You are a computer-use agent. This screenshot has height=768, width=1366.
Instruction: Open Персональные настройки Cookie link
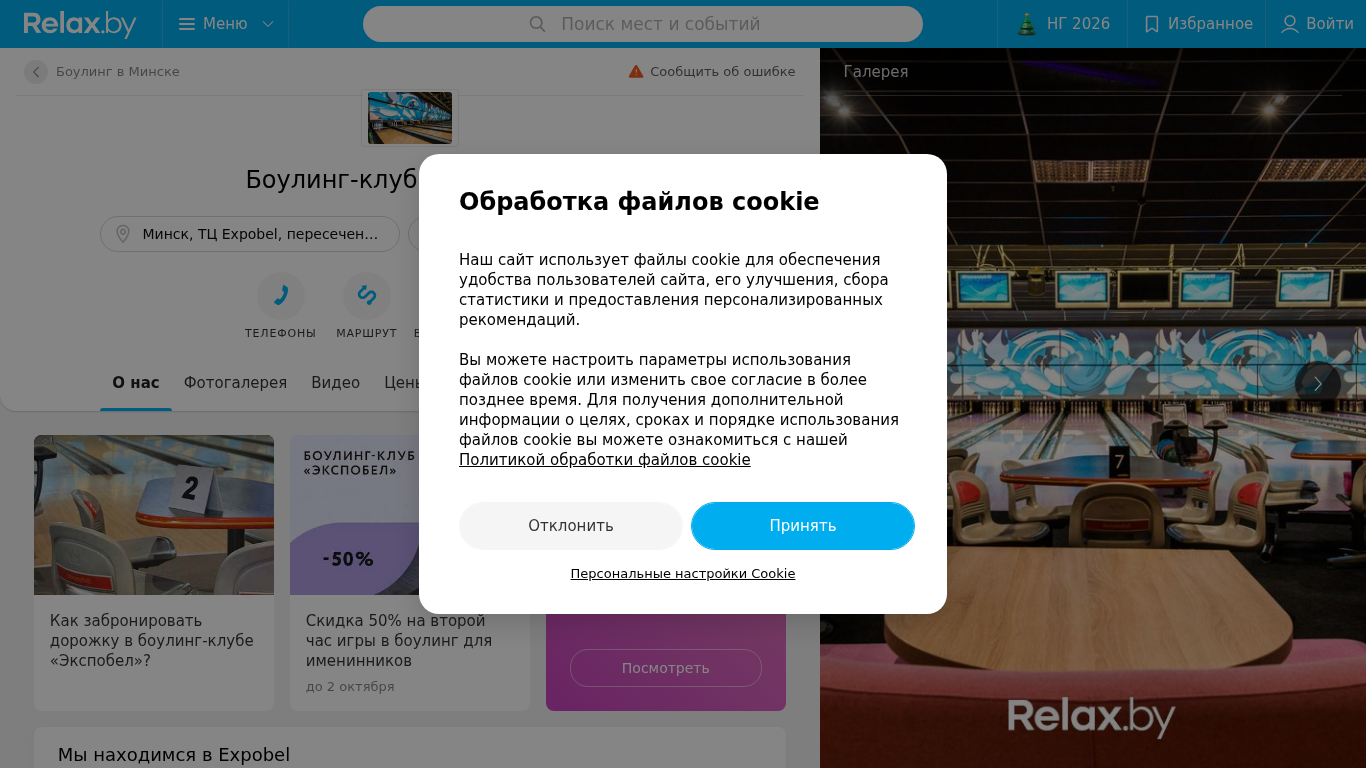pyautogui.click(x=683, y=574)
